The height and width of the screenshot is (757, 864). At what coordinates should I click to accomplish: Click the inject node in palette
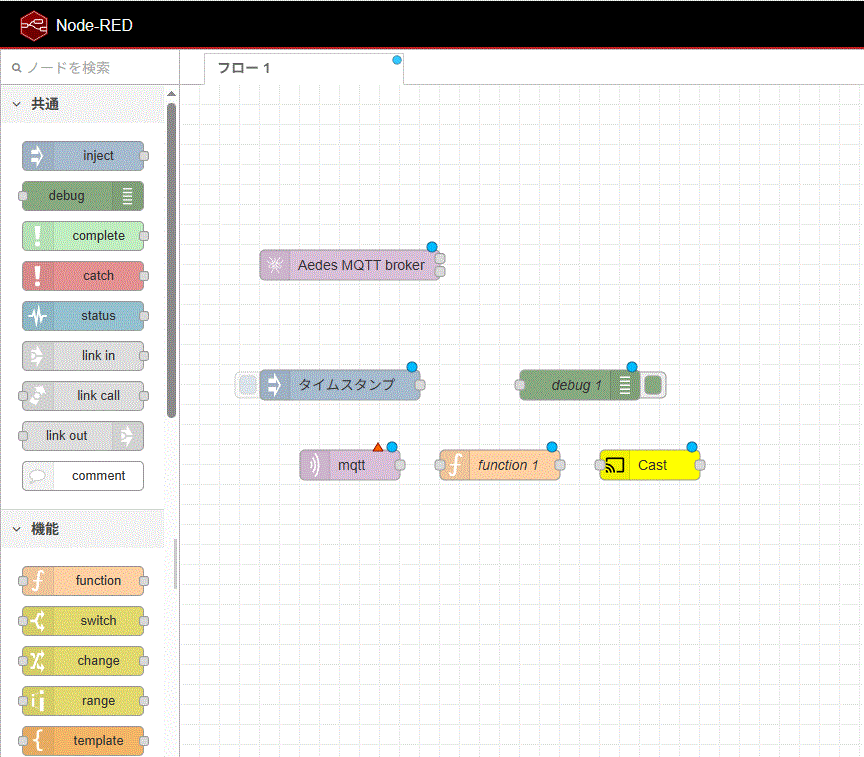pos(84,156)
